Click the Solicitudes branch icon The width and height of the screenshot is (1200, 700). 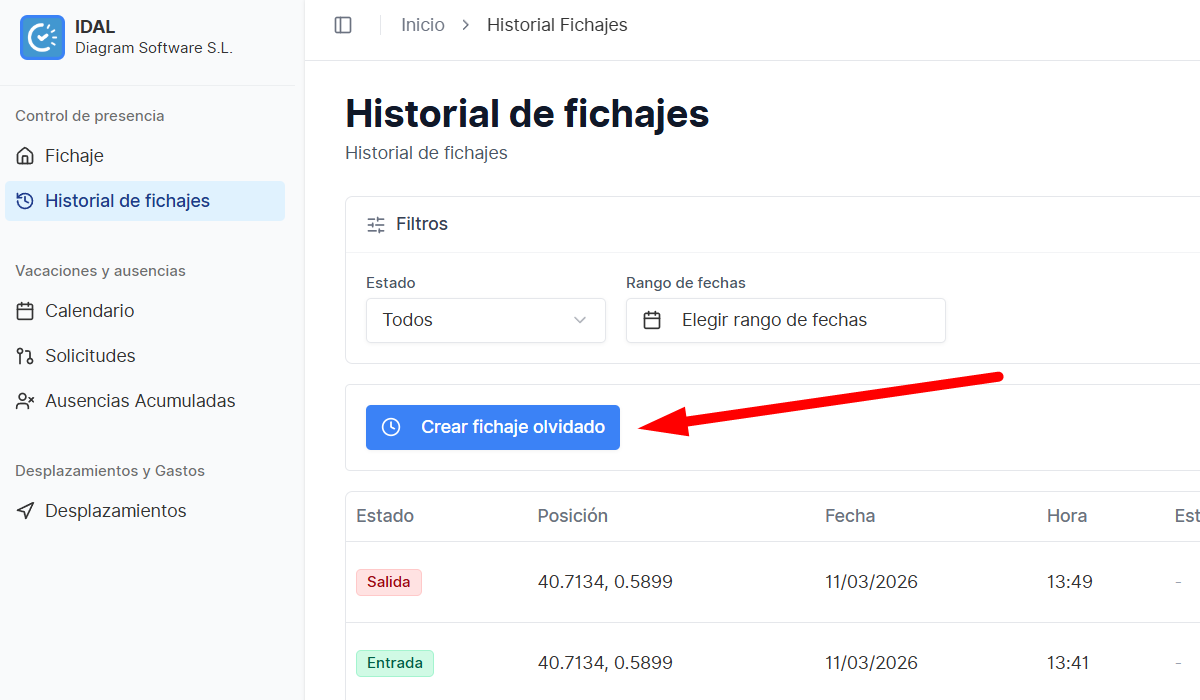tap(26, 356)
